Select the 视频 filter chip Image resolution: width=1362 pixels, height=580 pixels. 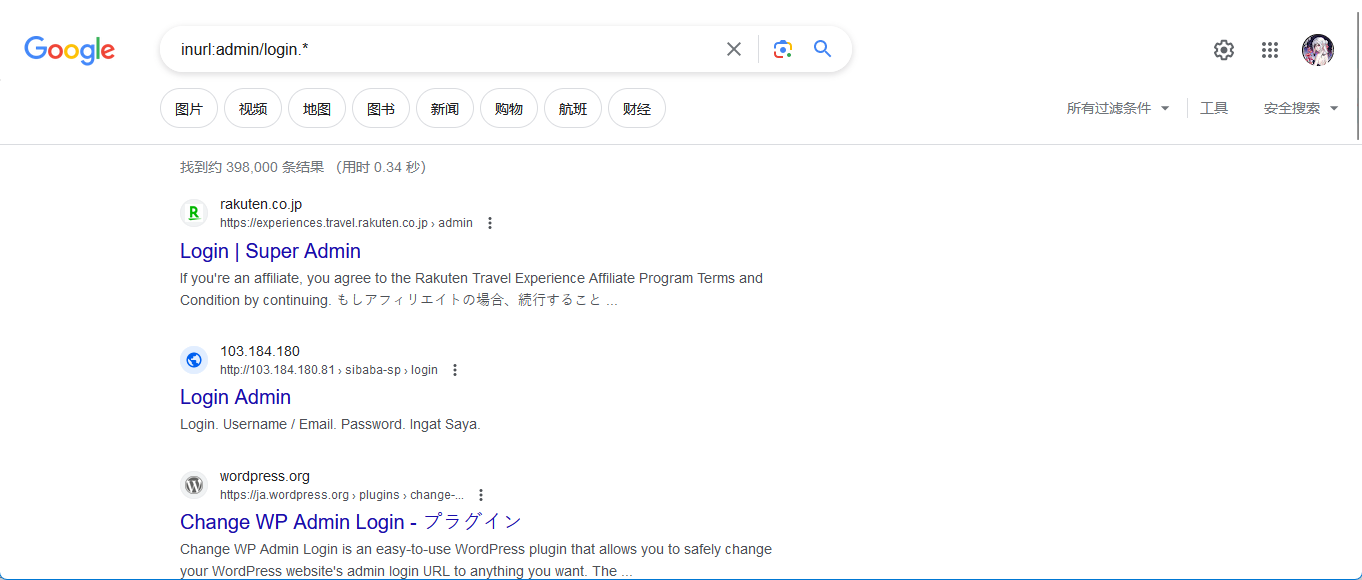click(x=253, y=108)
